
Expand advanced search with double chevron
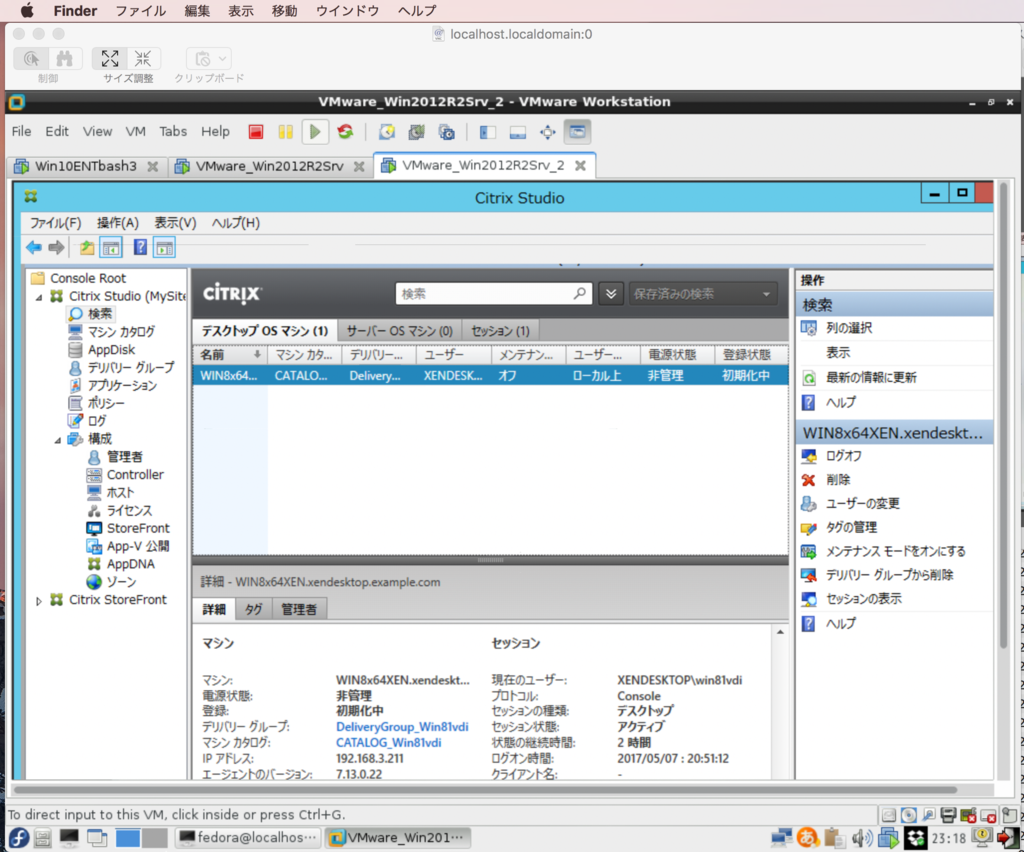coord(611,294)
